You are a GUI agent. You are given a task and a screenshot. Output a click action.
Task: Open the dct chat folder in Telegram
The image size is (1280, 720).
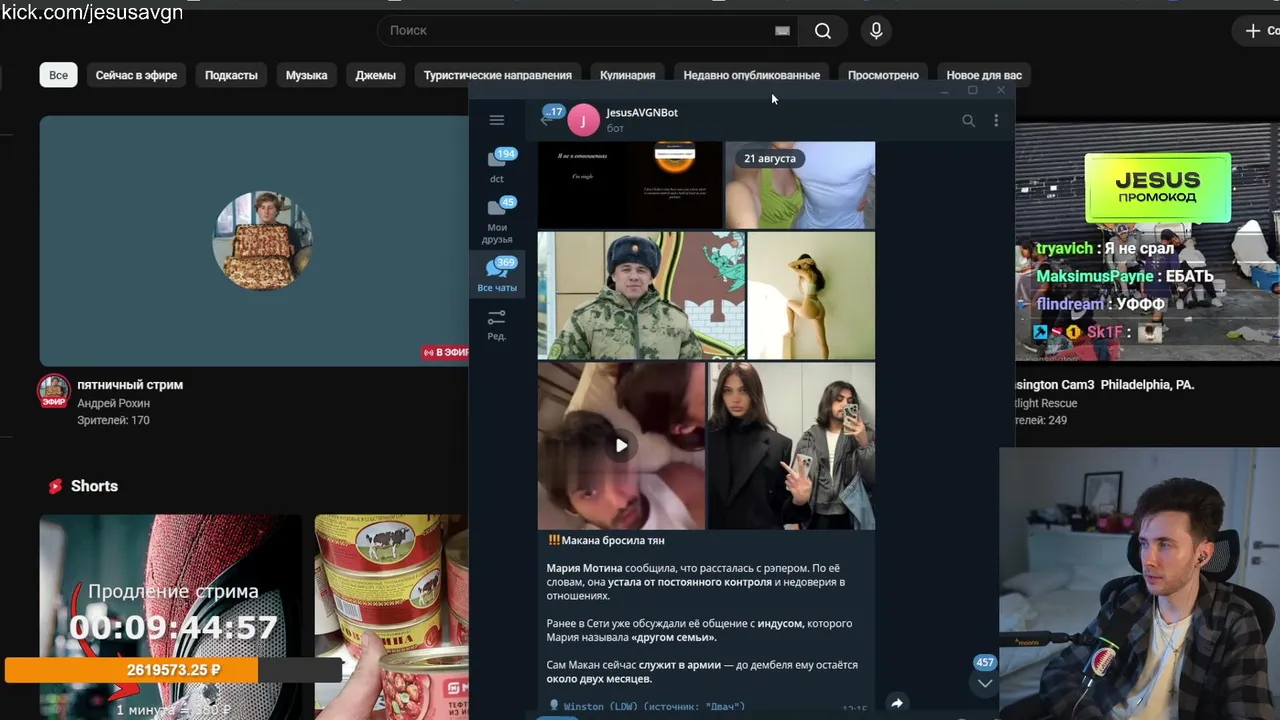click(x=497, y=166)
